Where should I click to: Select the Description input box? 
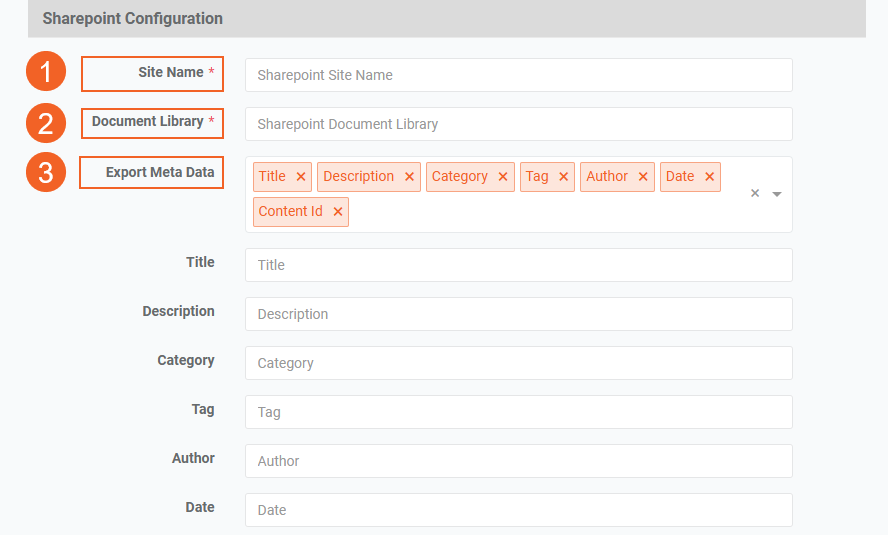pyautogui.click(x=518, y=314)
